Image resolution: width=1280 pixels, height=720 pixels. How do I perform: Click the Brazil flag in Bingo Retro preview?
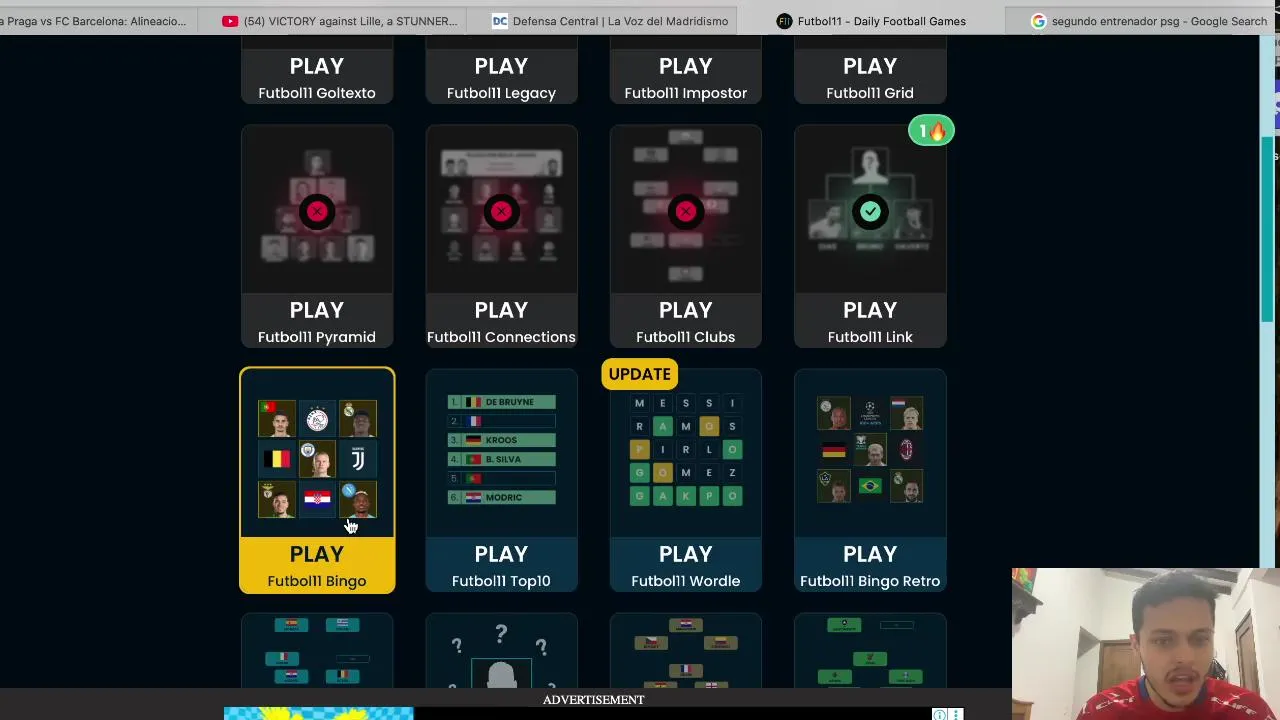pos(870,486)
